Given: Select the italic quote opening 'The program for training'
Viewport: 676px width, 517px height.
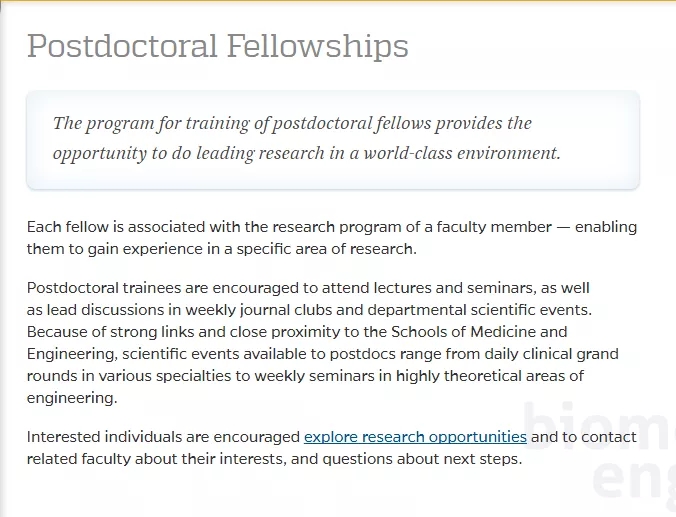Looking at the screenshot, I should tap(307, 138).
